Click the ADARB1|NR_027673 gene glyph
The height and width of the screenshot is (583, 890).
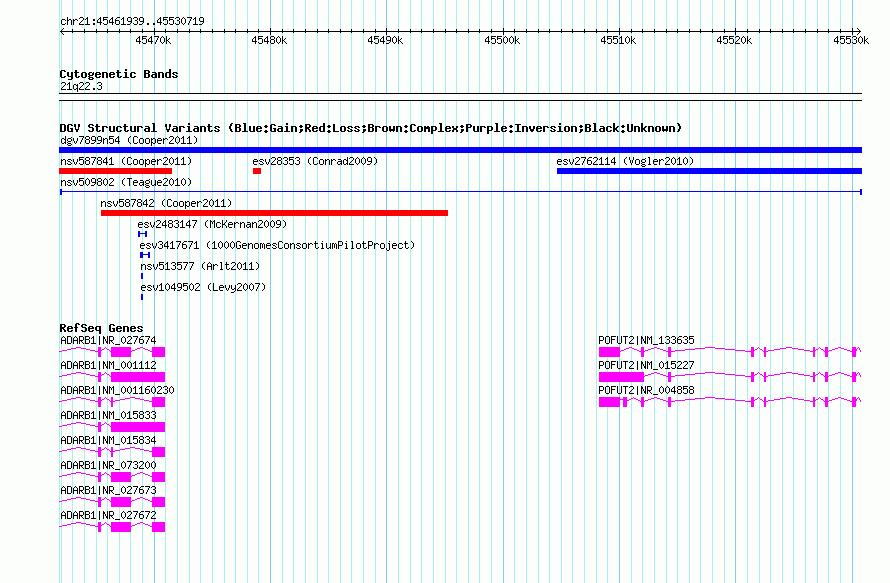point(112,502)
